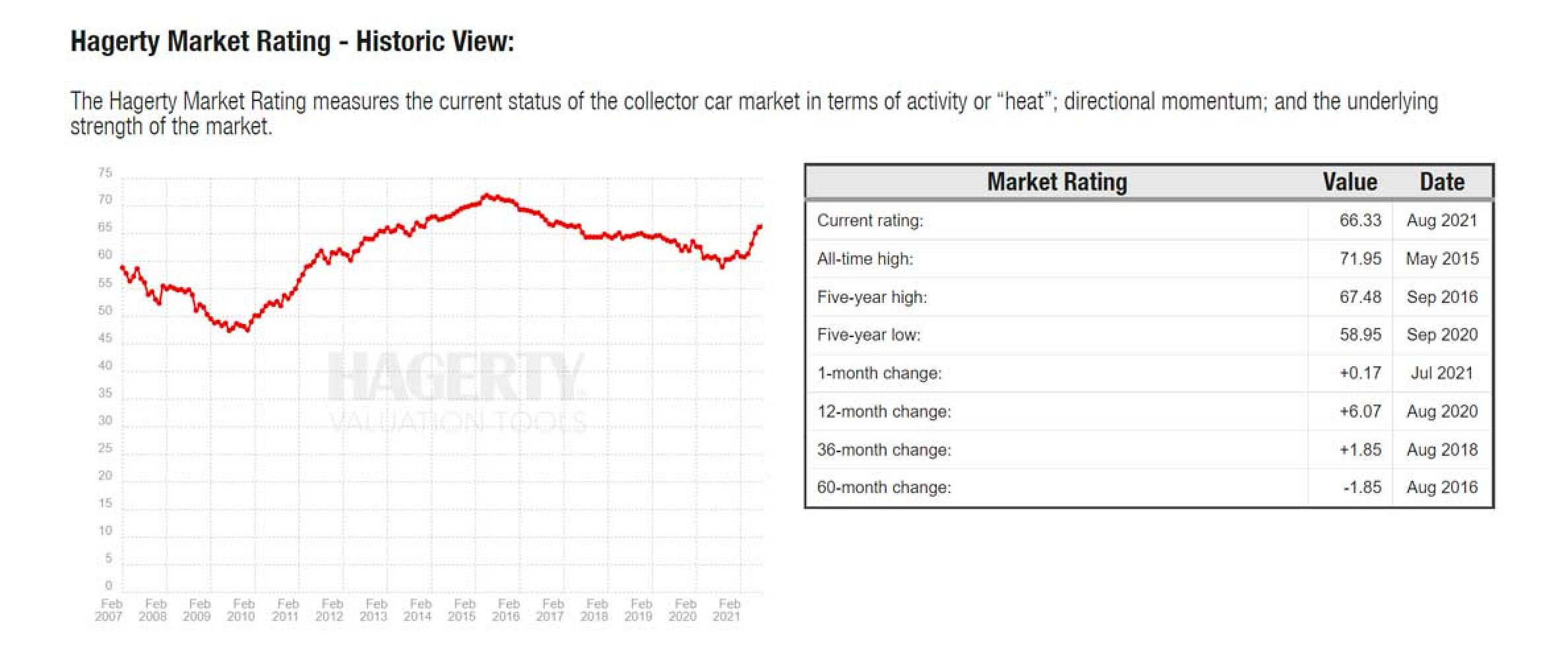
Task: Click the 0 y-axis label
Action: tap(109, 585)
